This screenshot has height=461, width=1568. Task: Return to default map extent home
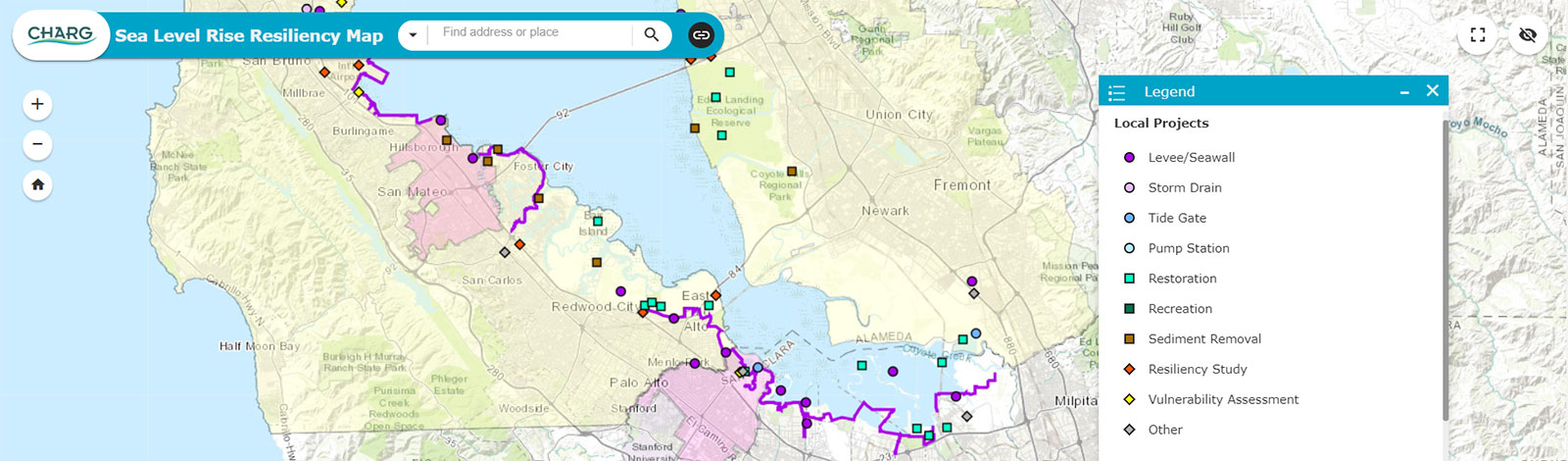(37, 184)
